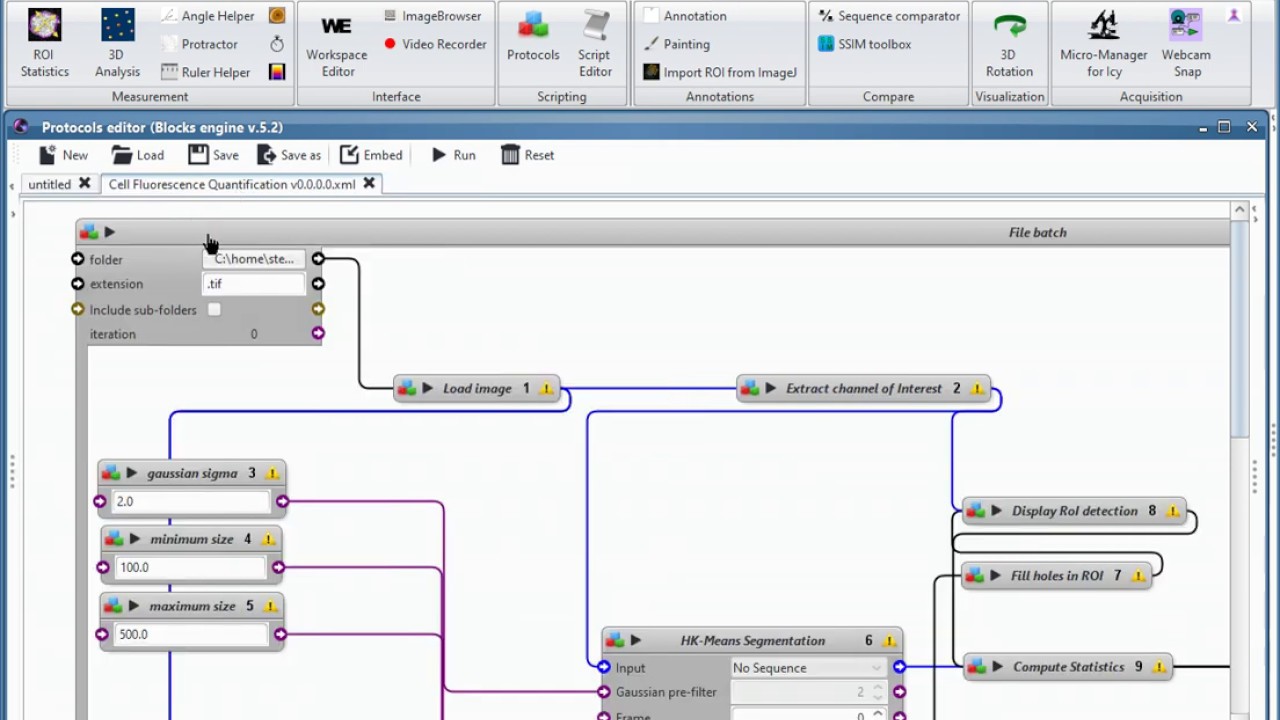Click the orange icon beside Angle Helper
This screenshot has width=1280, height=720.
277,16
